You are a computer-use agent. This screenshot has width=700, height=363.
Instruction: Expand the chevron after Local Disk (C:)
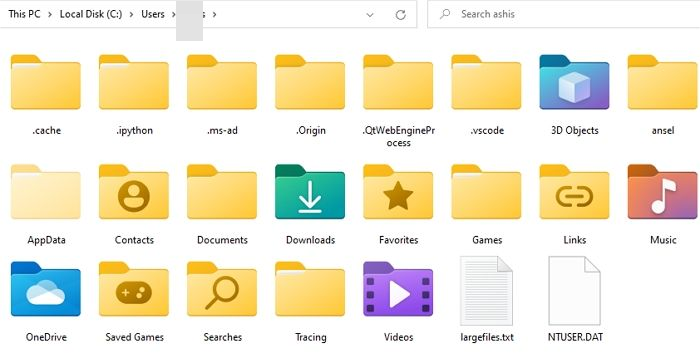tap(131, 14)
